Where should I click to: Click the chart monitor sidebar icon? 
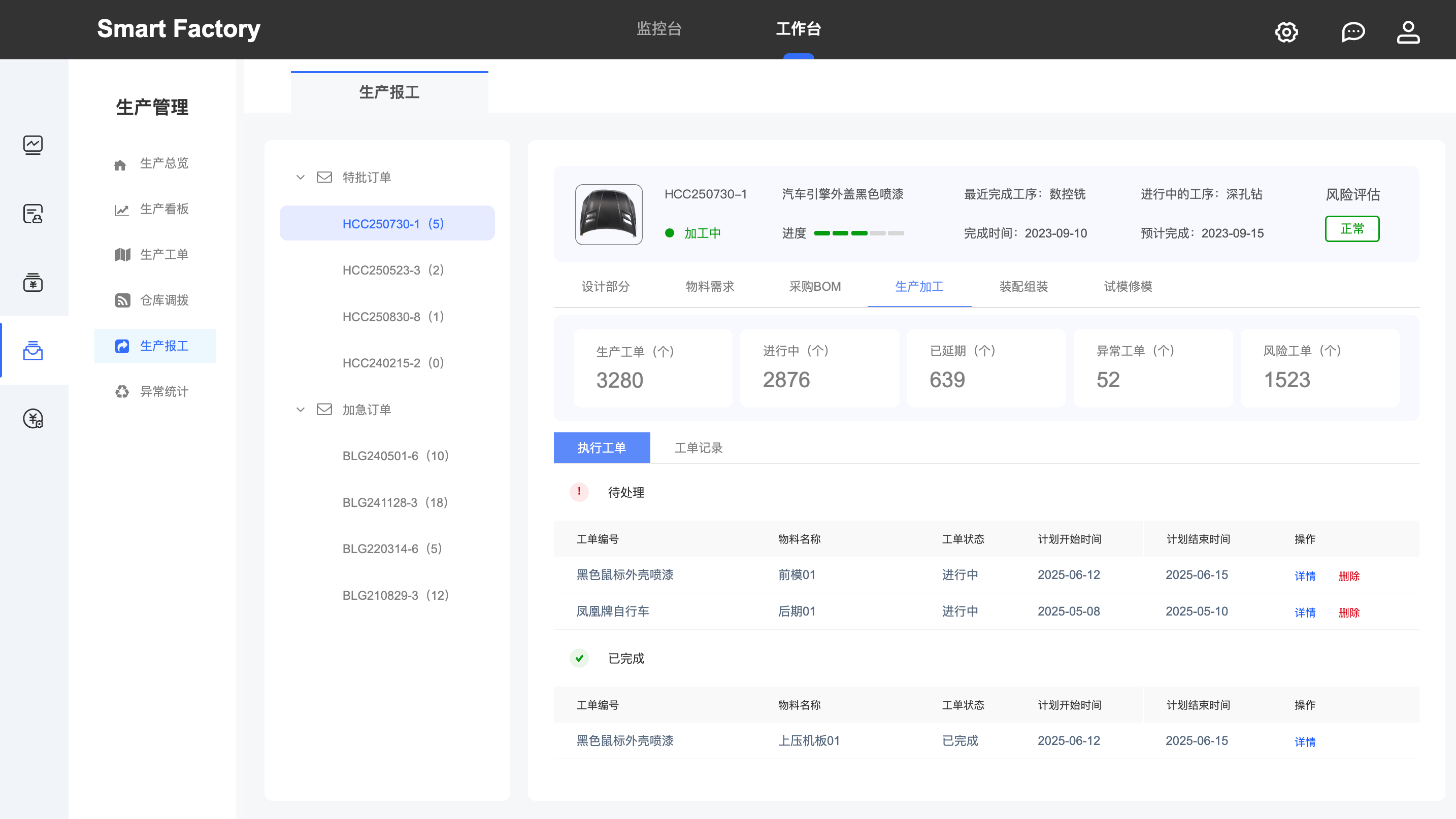33,145
